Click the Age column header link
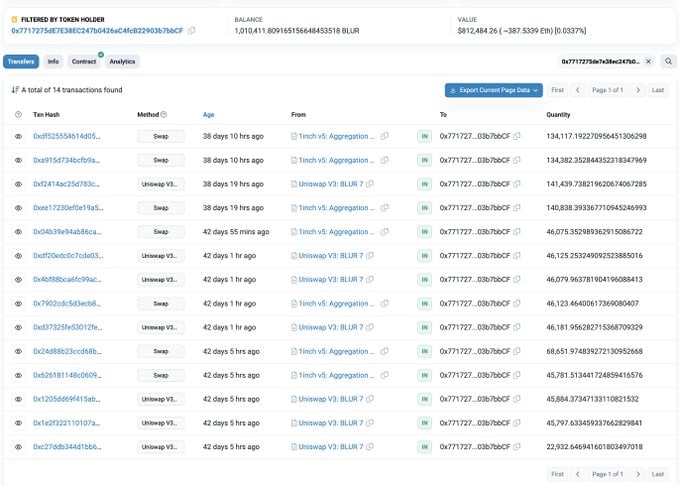The image size is (680, 486). 208,115
